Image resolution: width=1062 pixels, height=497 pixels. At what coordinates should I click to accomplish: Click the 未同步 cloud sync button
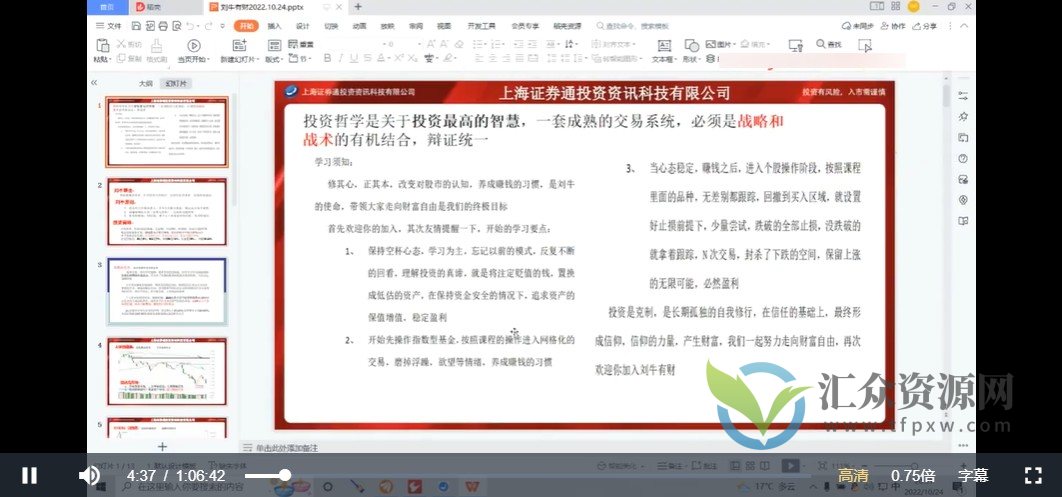[x=857, y=26]
